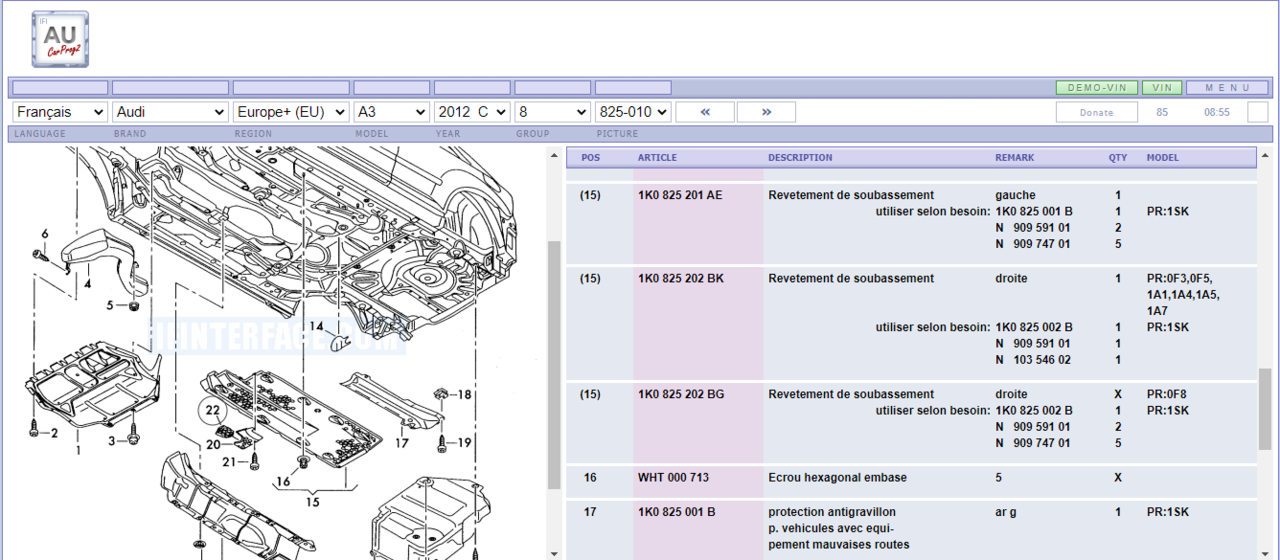Click the scroll-down arrow of diagram panel
The height and width of the screenshot is (560, 1280).
pos(554,553)
